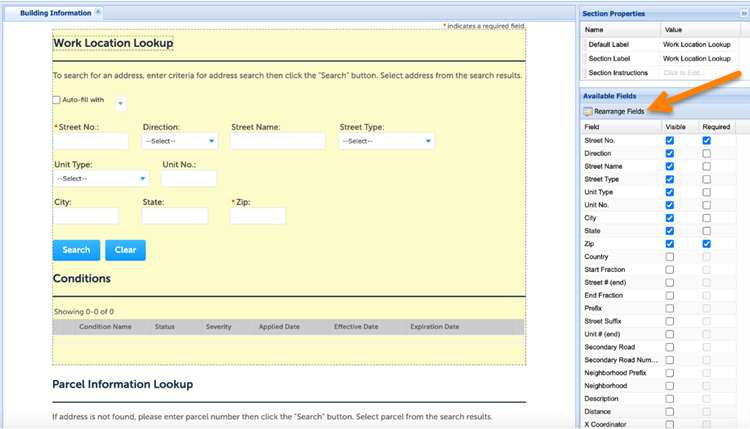Viewport: 750px width, 429px height.
Task: Uncheck Visible for Street No. field
Action: click(x=669, y=141)
